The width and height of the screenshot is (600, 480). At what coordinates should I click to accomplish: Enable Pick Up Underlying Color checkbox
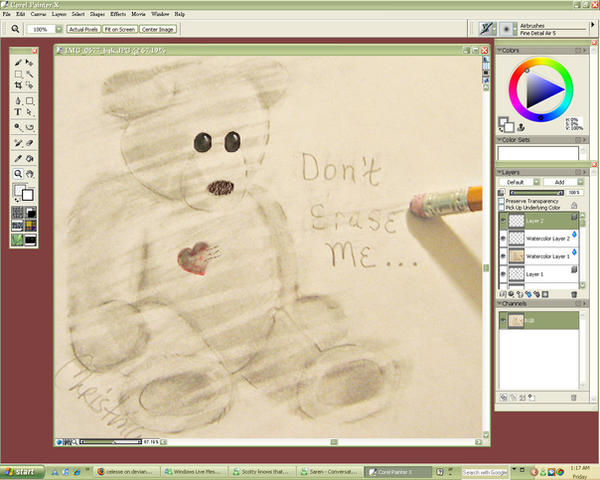point(501,207)
